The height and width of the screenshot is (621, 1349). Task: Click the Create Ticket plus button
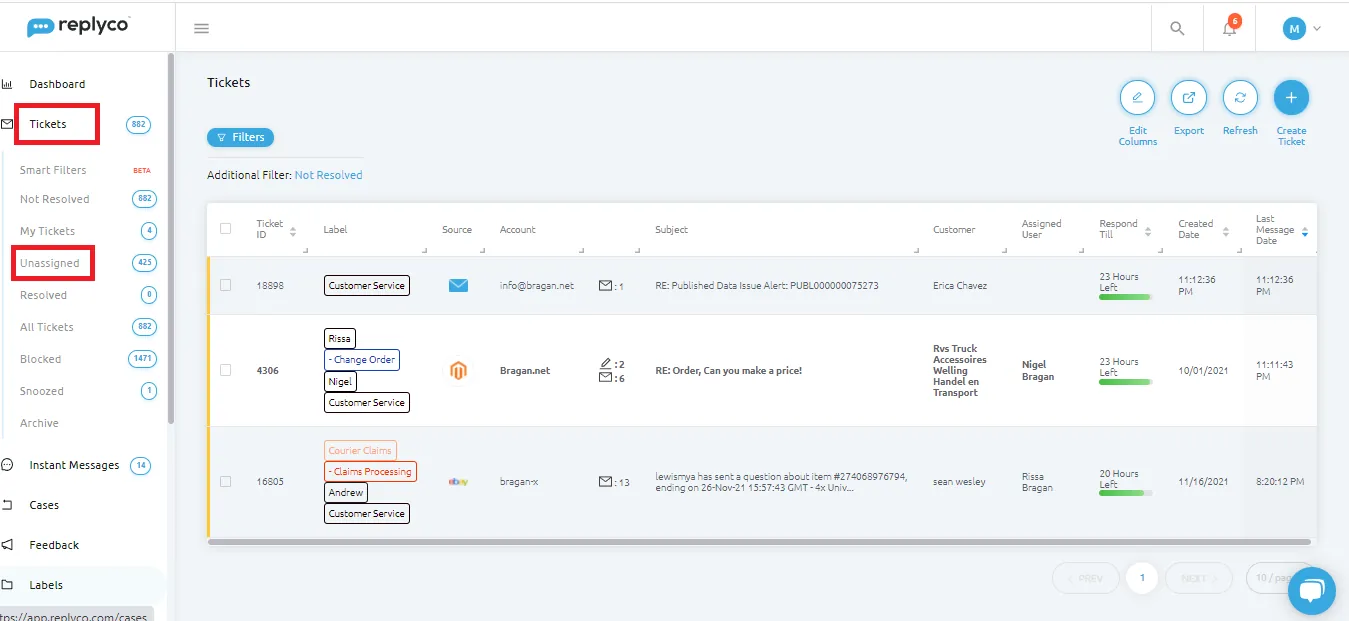coord(1291,98)
